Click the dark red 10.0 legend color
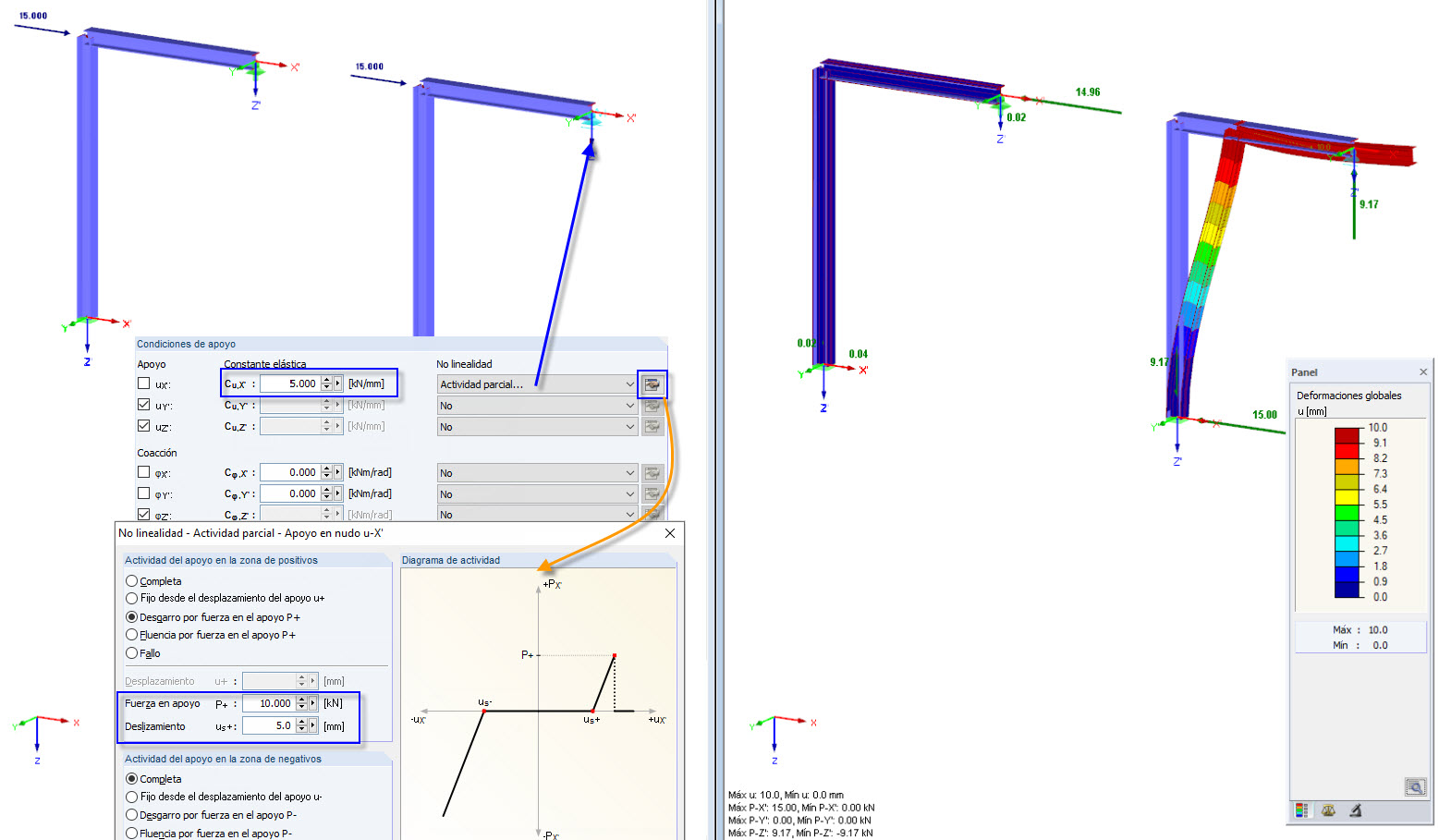This screenshot has width=1439, height=840. pyautogui.click(x=1348, y=435)
